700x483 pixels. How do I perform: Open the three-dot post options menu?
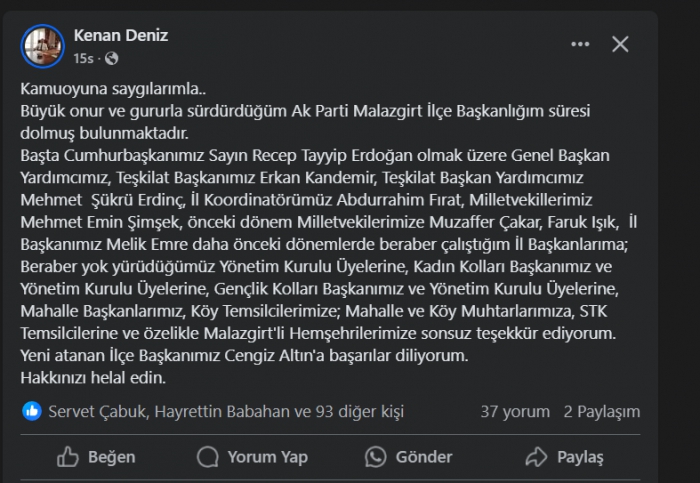pos(580,44)
